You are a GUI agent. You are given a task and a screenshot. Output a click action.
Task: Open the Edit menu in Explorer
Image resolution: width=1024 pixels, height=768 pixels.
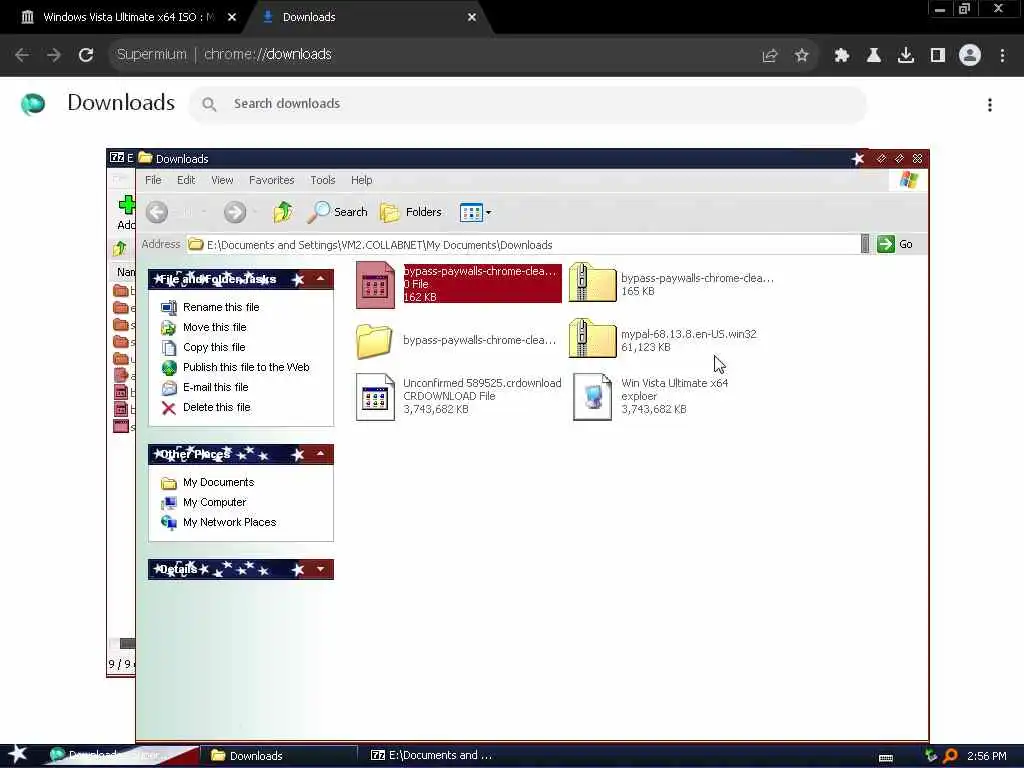[186, 180]
